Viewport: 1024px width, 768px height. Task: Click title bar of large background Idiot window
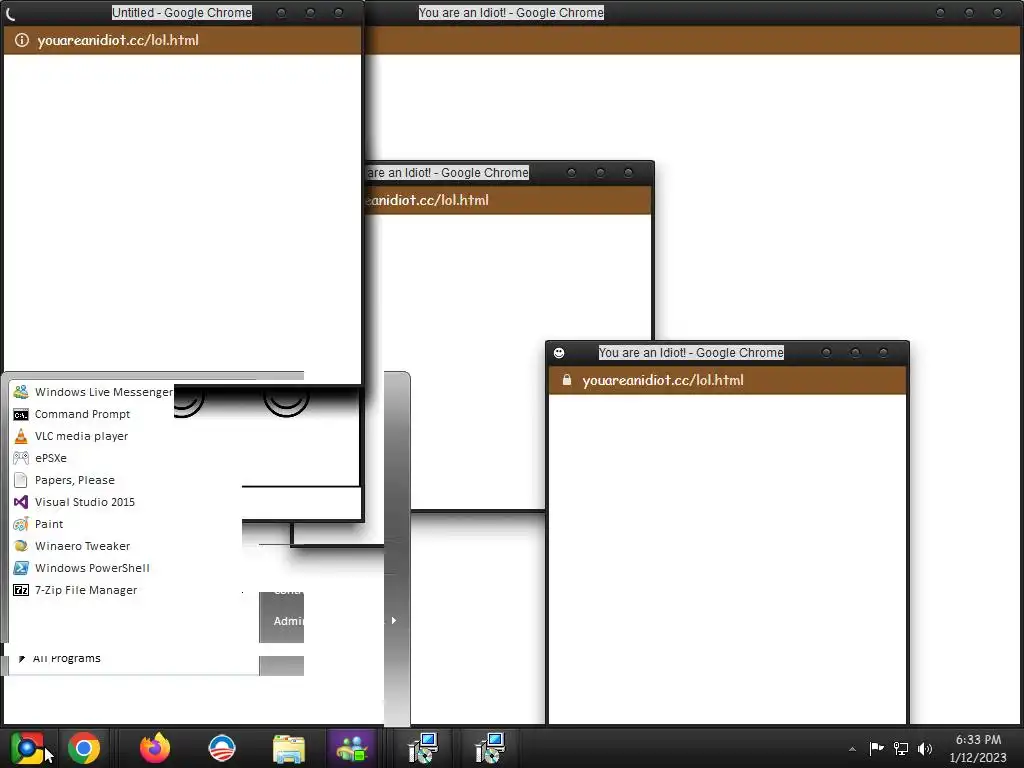coord(511,12)
